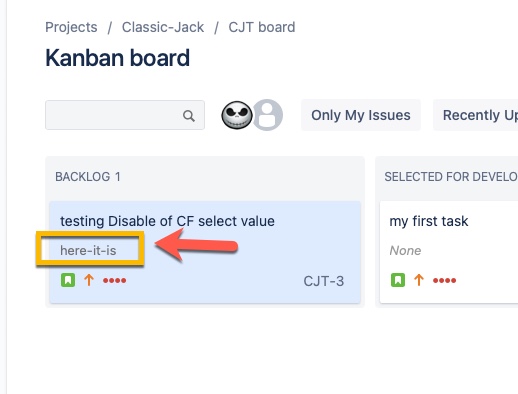Open the Classic-Jack breadcrumb link

click(163, 27)
